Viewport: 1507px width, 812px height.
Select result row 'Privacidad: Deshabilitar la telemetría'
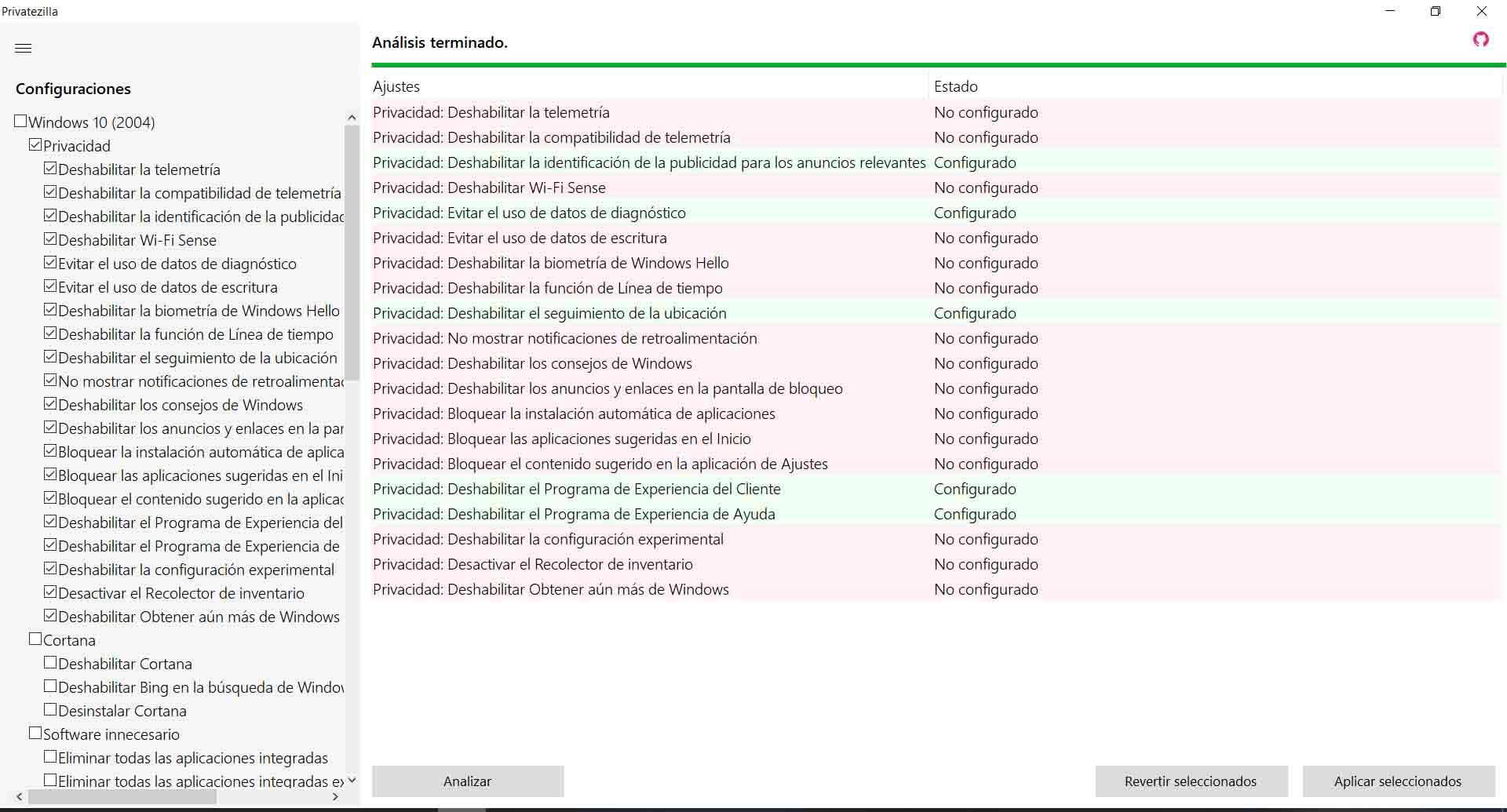coord(937,112)
